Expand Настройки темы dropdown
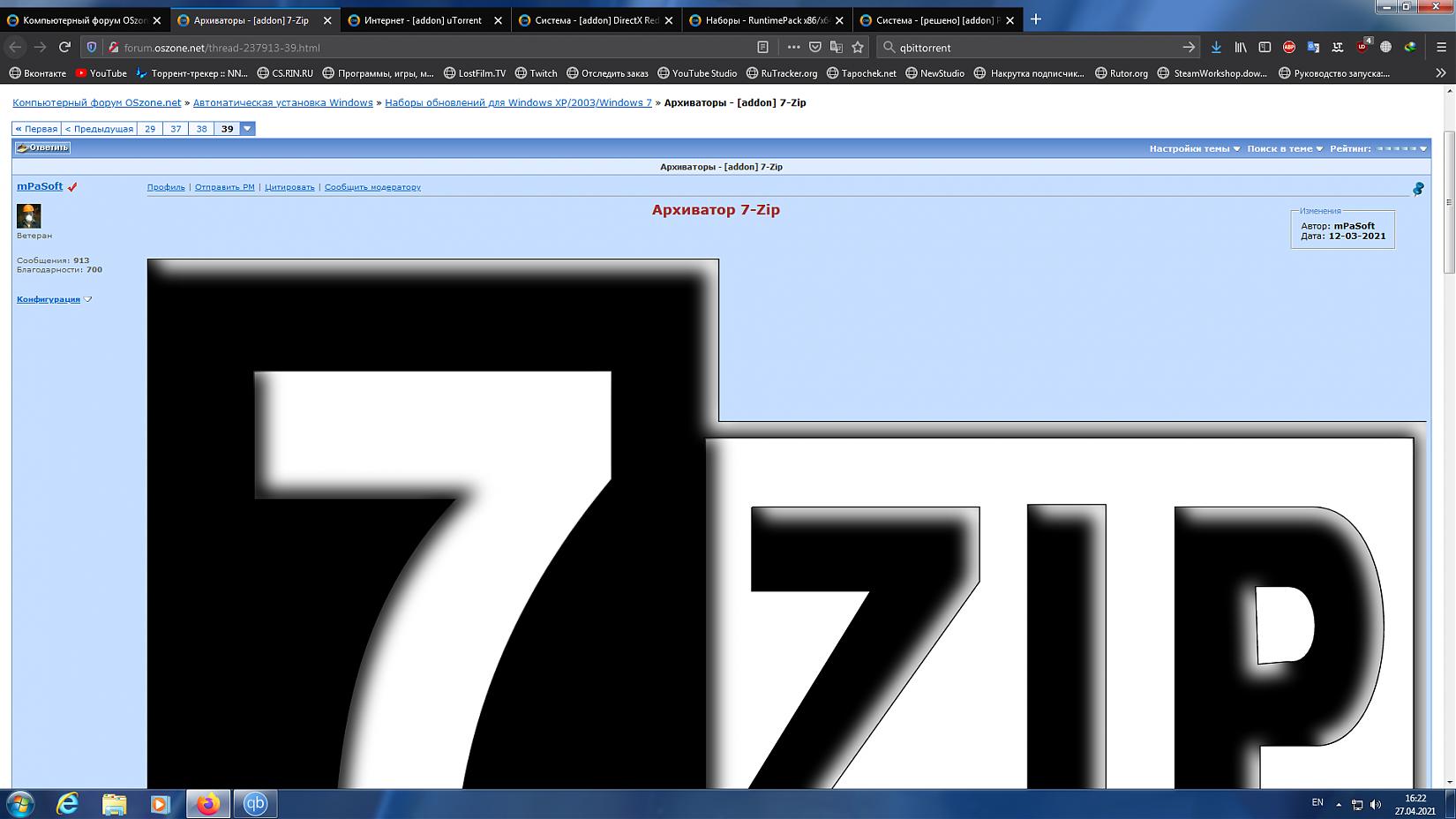Screen dimensions: 1456x819 coord(1194,148)
